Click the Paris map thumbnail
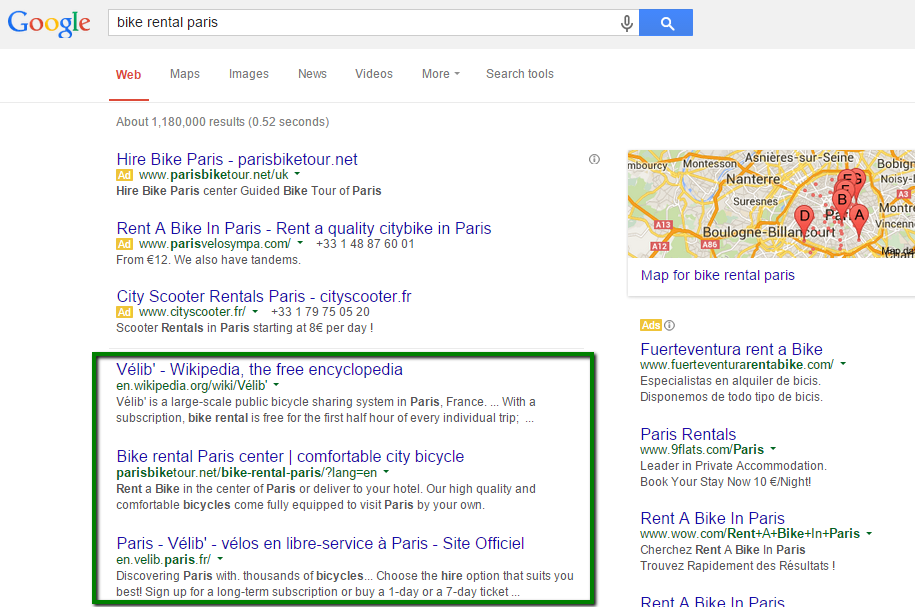The height and width of the screenshot is (607, 915). click(771, 204)
